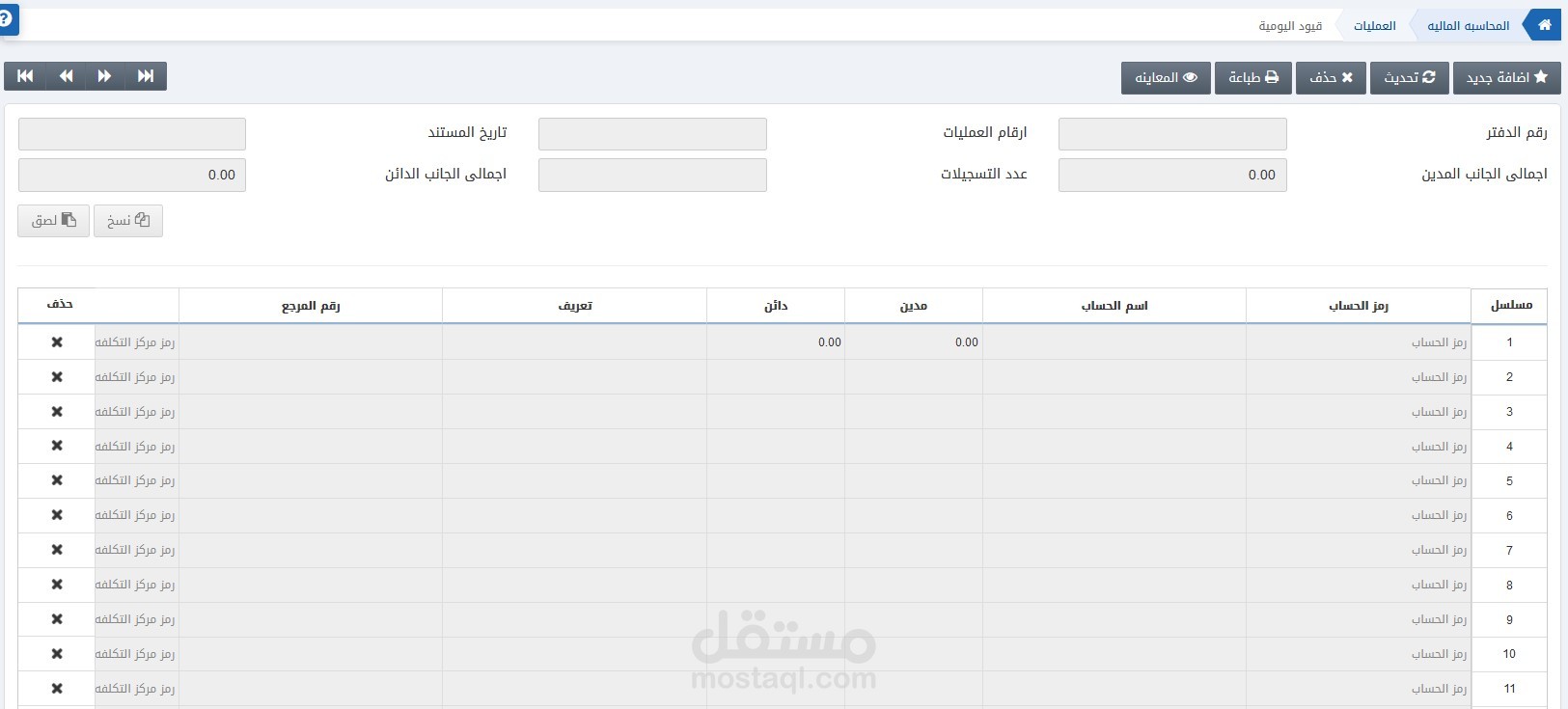Screen dimensions: 1568x709
Task: Delete row 10 with its X icon
Action: pyautogui.click(x=57, y=654)
